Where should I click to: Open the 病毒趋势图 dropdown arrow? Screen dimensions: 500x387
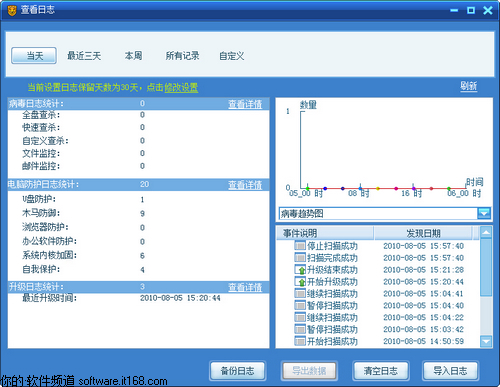tap(484, 213)
